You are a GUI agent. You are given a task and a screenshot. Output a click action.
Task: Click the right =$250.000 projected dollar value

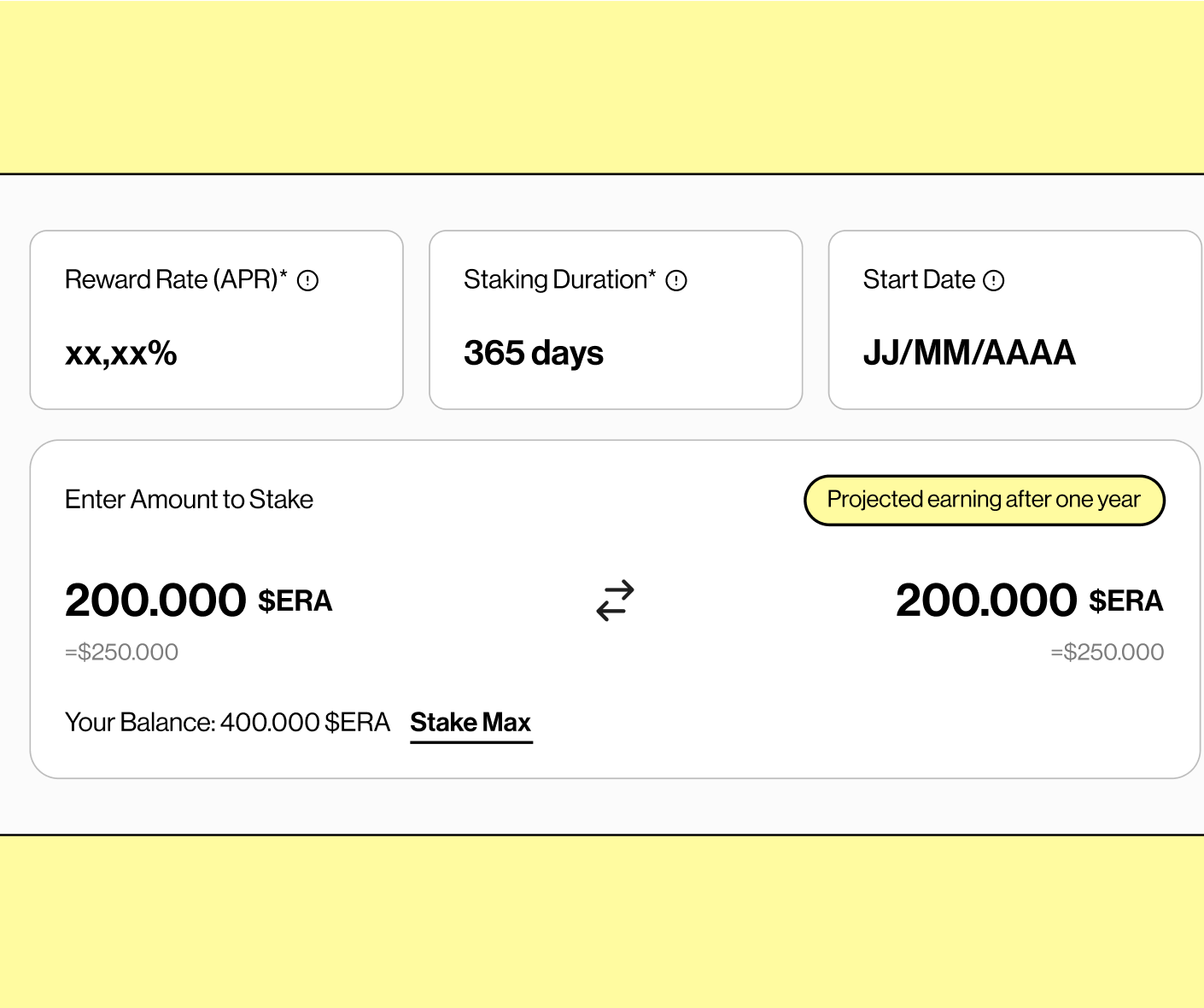click(1108, 653)
